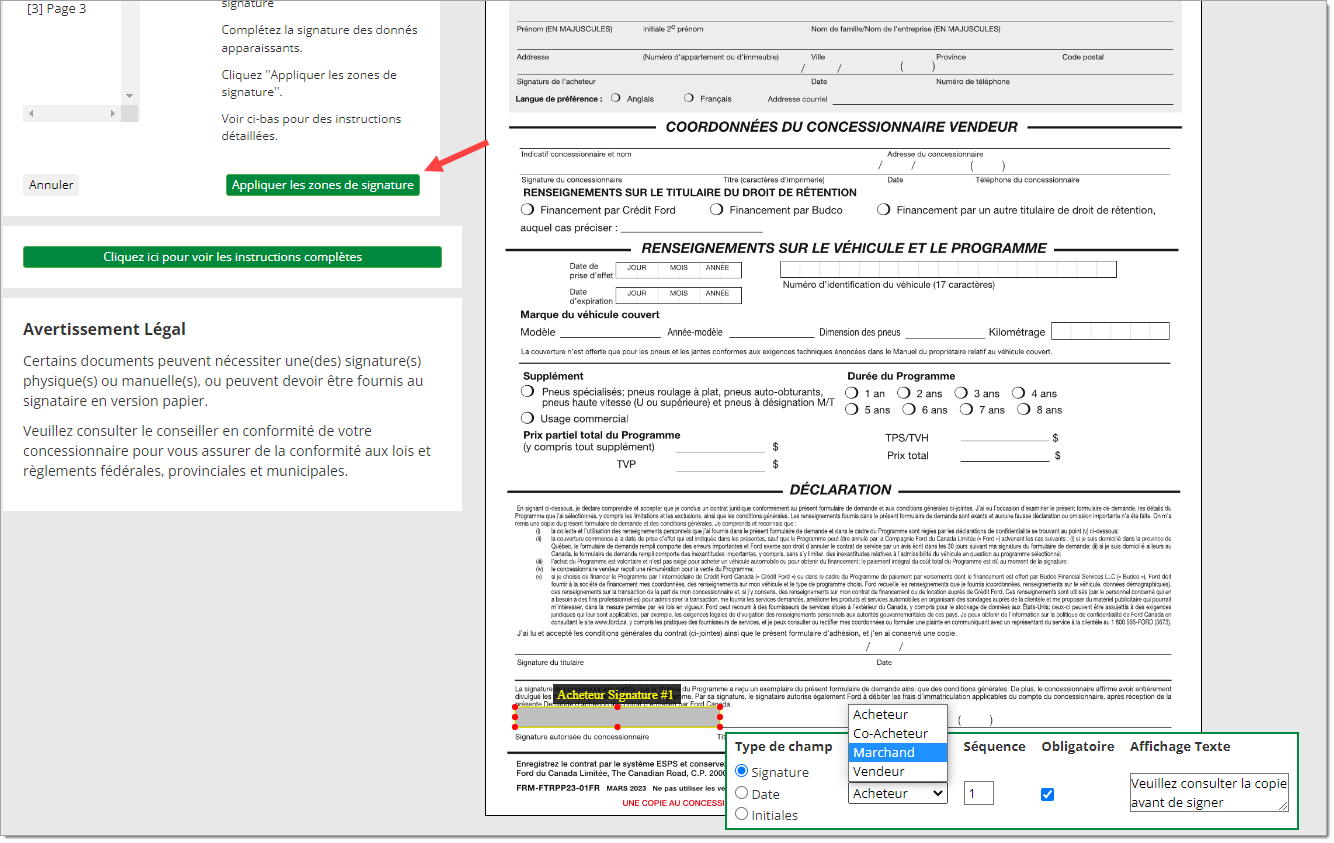Click the Séquence number field
The image size is (1334, 843).
pos(979,793)
